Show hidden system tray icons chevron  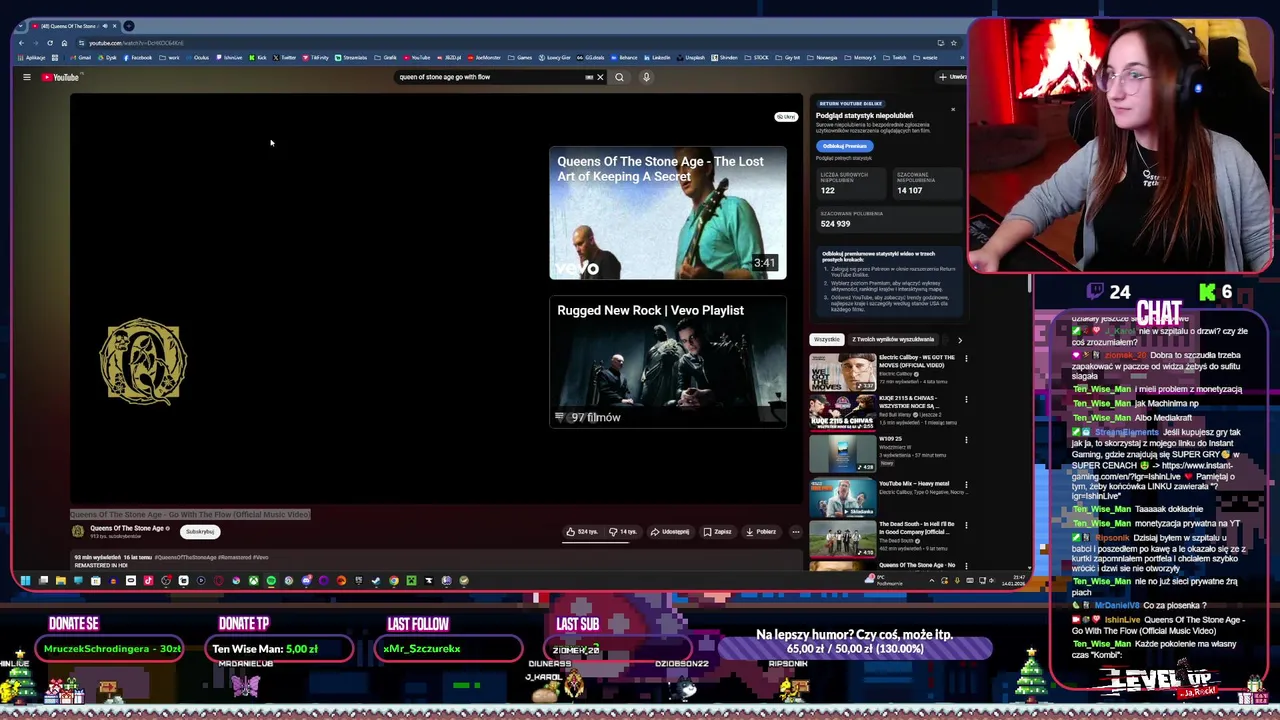[932, 581]
